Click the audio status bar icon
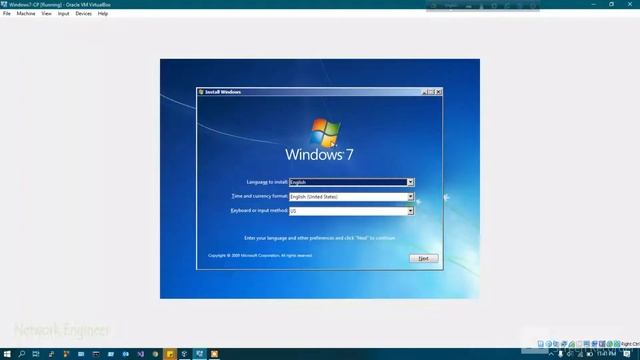The height and width of the screenshot is (360, 640). [x=556, y=344]
